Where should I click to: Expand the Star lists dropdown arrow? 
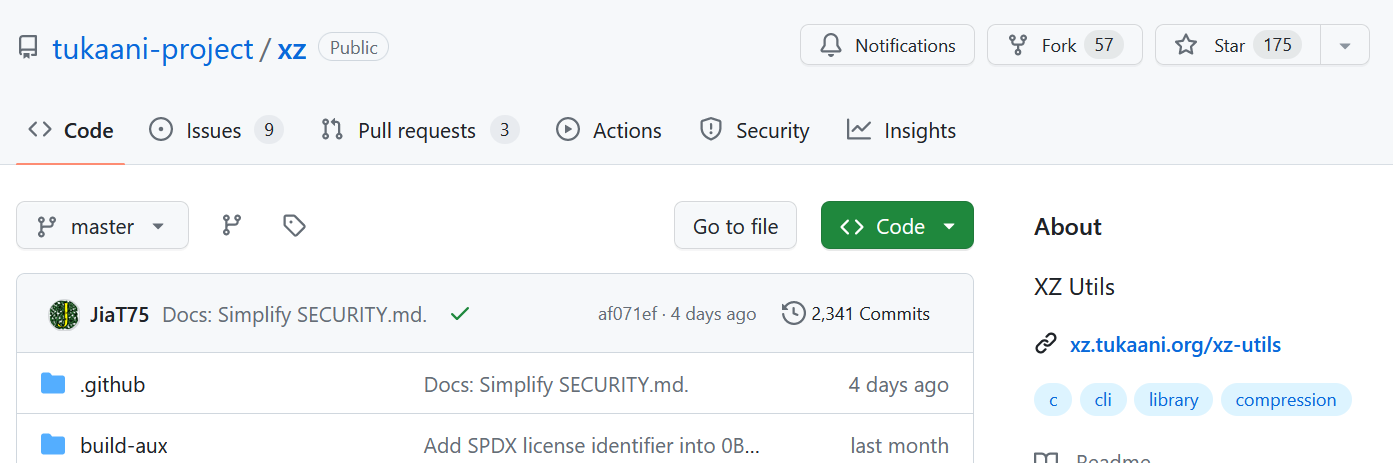click(x=1345, y=45)
